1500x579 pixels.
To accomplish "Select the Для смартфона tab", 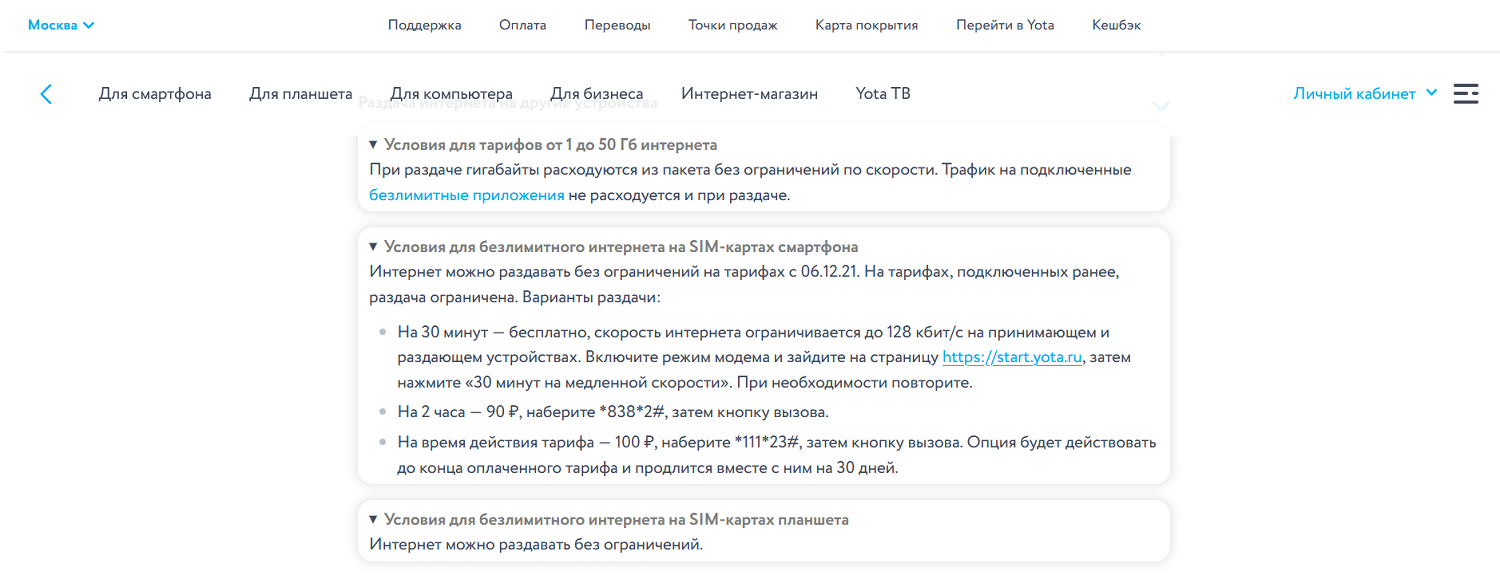I will click(155, 94).
